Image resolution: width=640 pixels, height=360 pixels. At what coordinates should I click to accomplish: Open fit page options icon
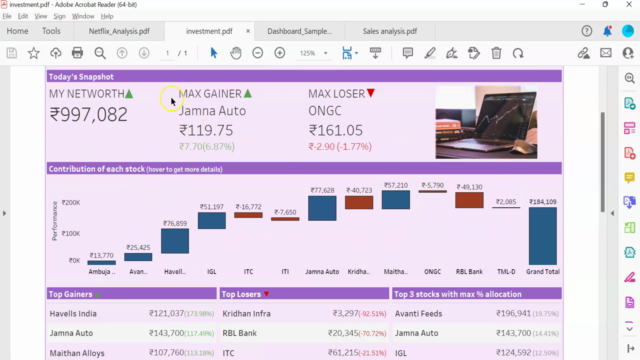coord(349,53)
